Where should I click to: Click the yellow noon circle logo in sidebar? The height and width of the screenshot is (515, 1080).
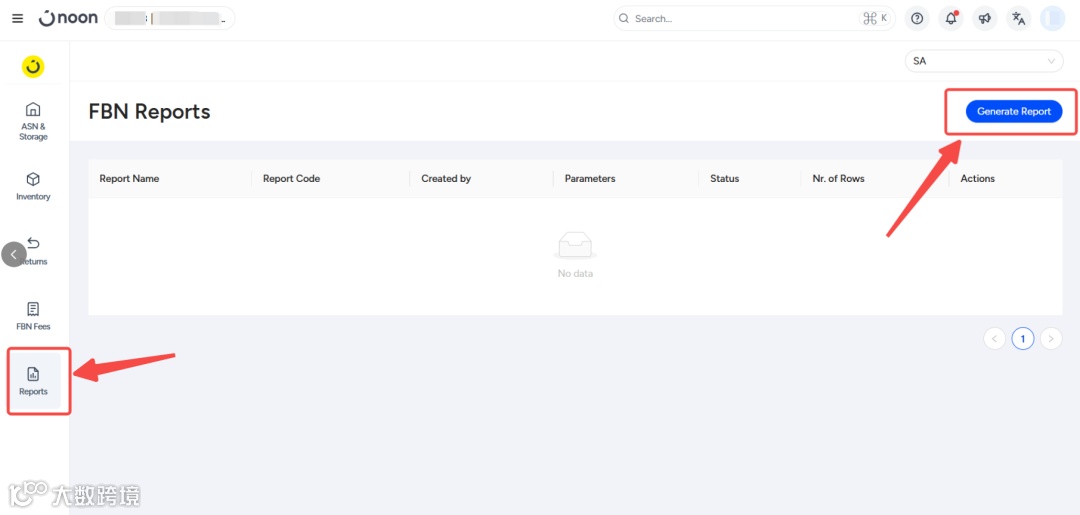pyautogui.click(x=33, y=67)
